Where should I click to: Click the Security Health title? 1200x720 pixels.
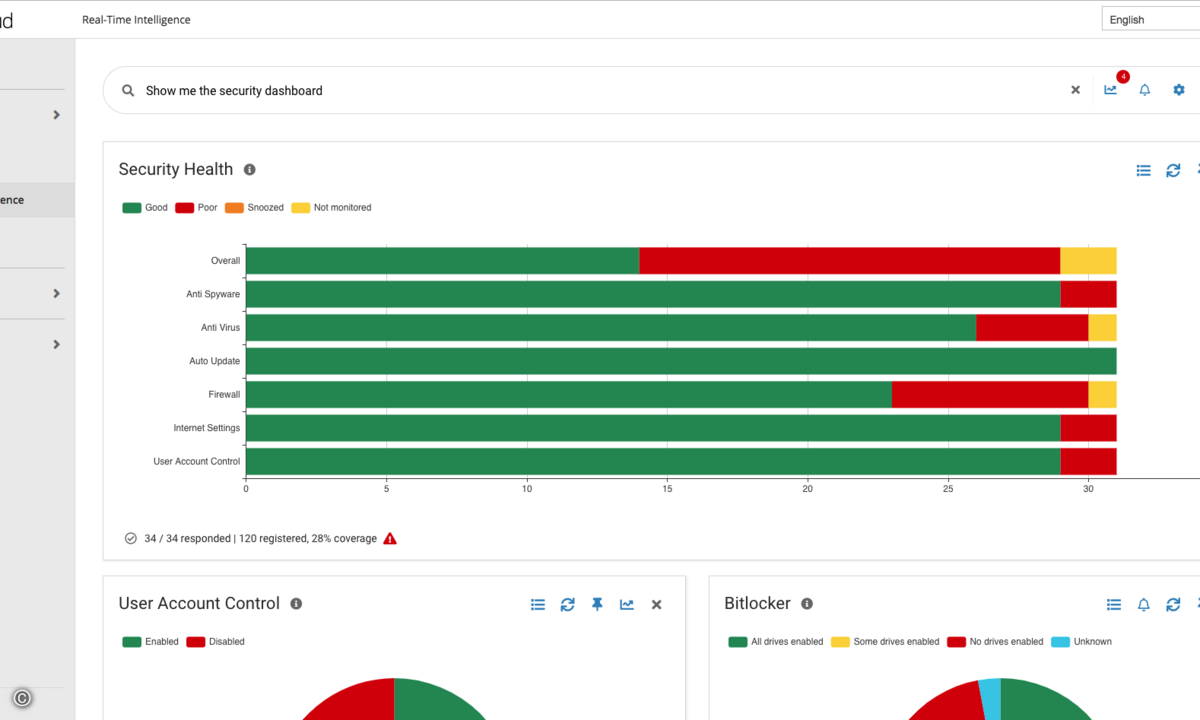pos(176,170)
